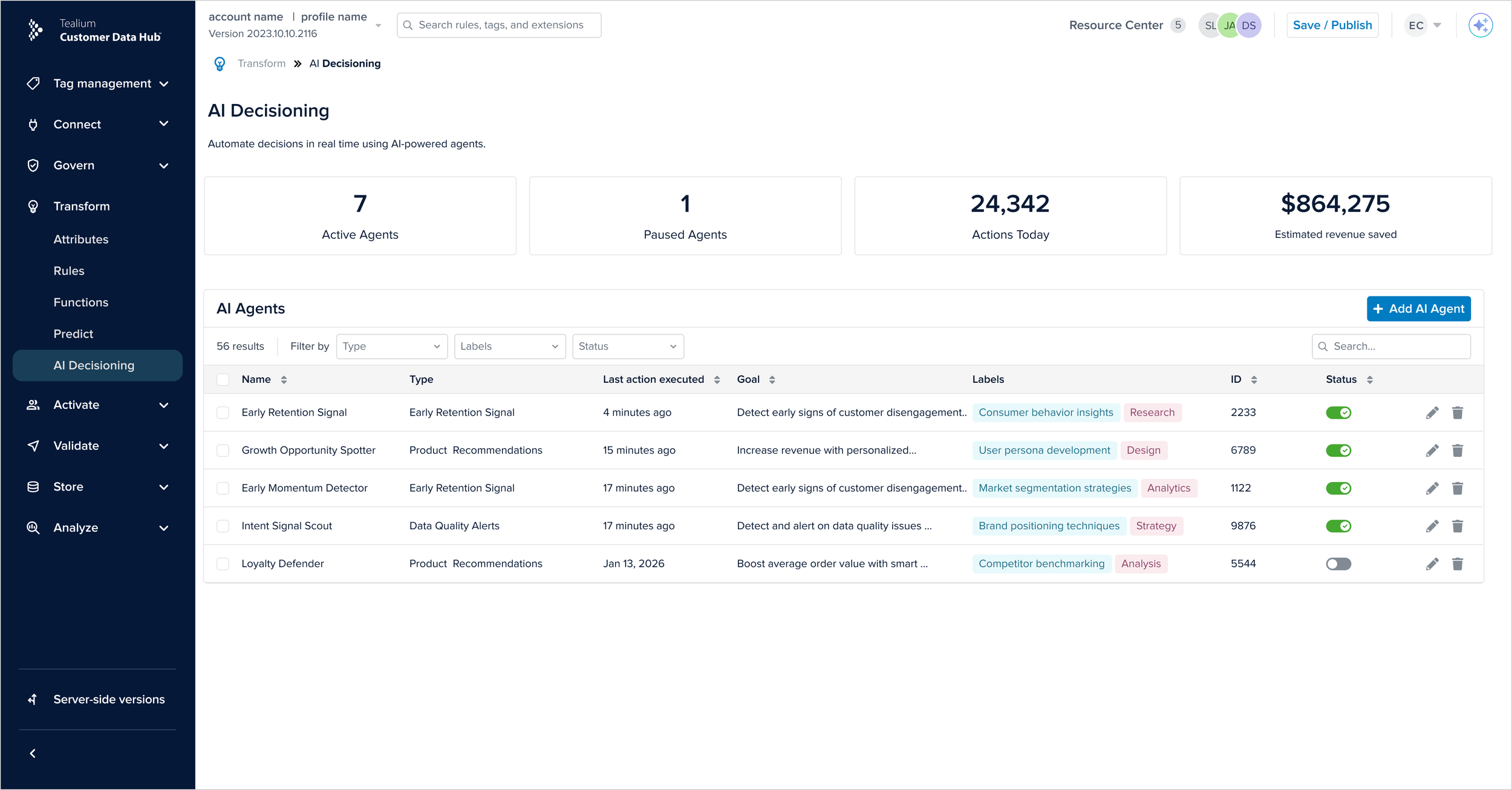Image resolution: width=1512 pixels, height=790 pixels.
Task: Click trash icon for Growth Opportunity Spotter
Action: click(1457, 451)
